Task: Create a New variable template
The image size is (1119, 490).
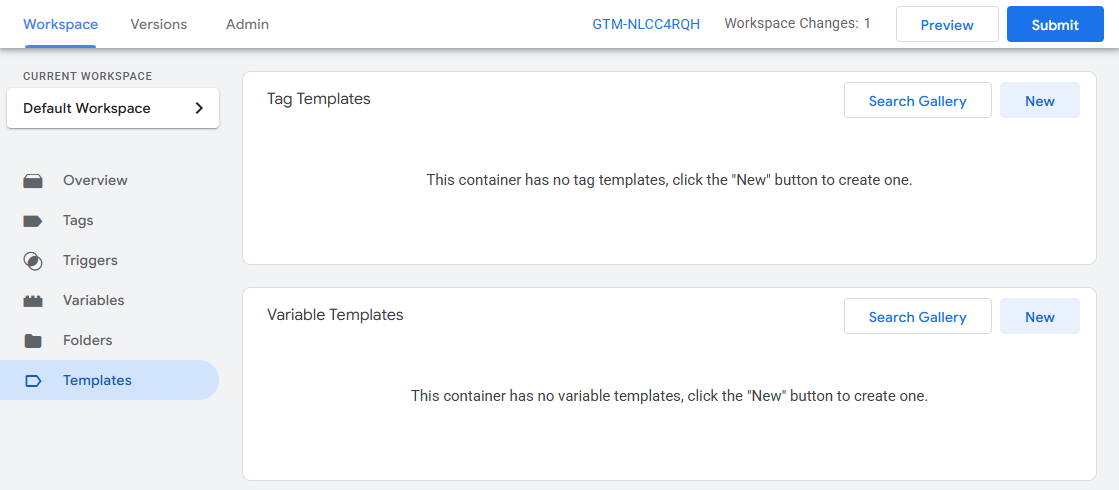Action: 1039,317
